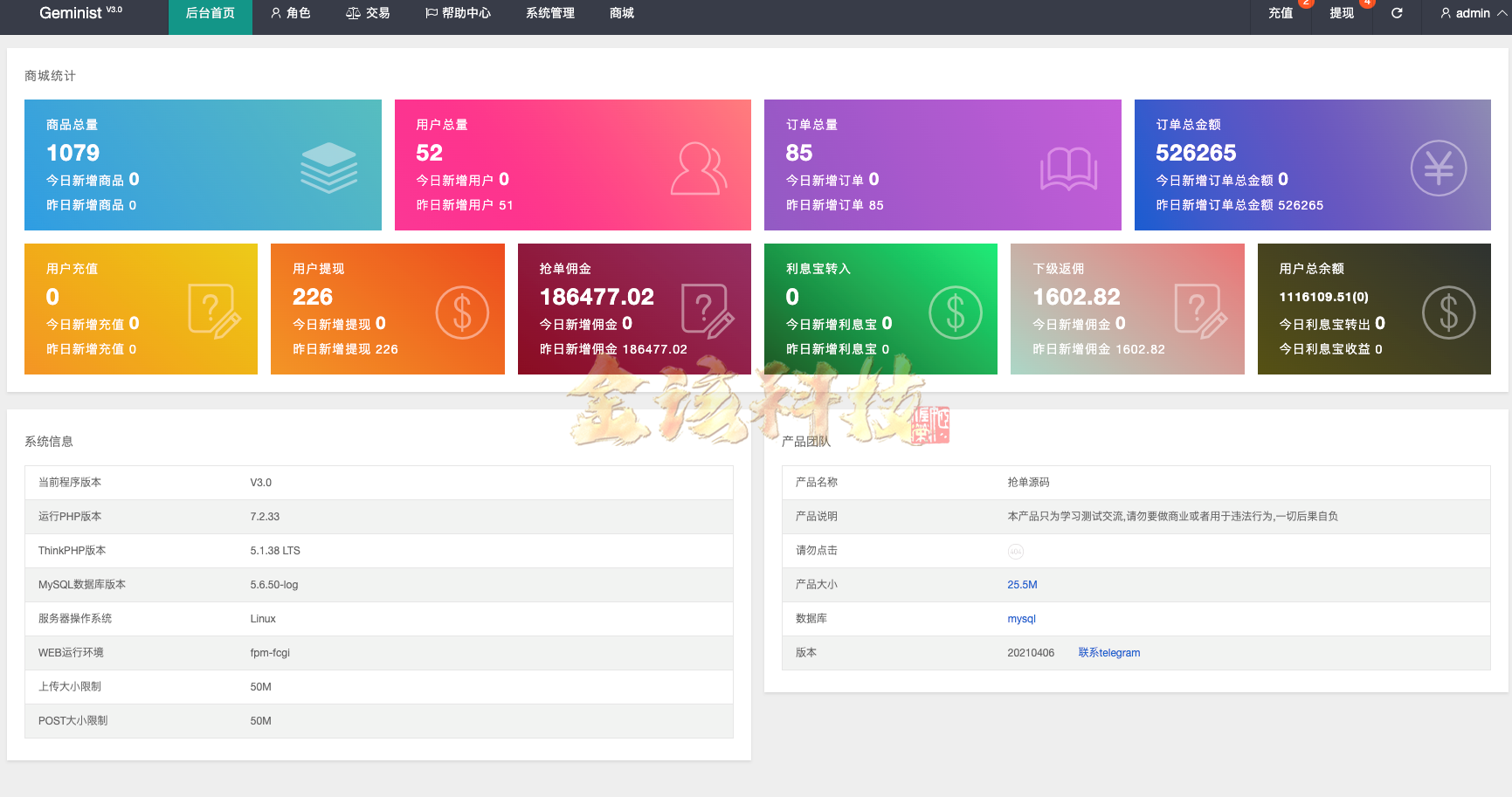Open the 商城 menu item
This screenshot has height=797, width=1512.
[620, 13]
